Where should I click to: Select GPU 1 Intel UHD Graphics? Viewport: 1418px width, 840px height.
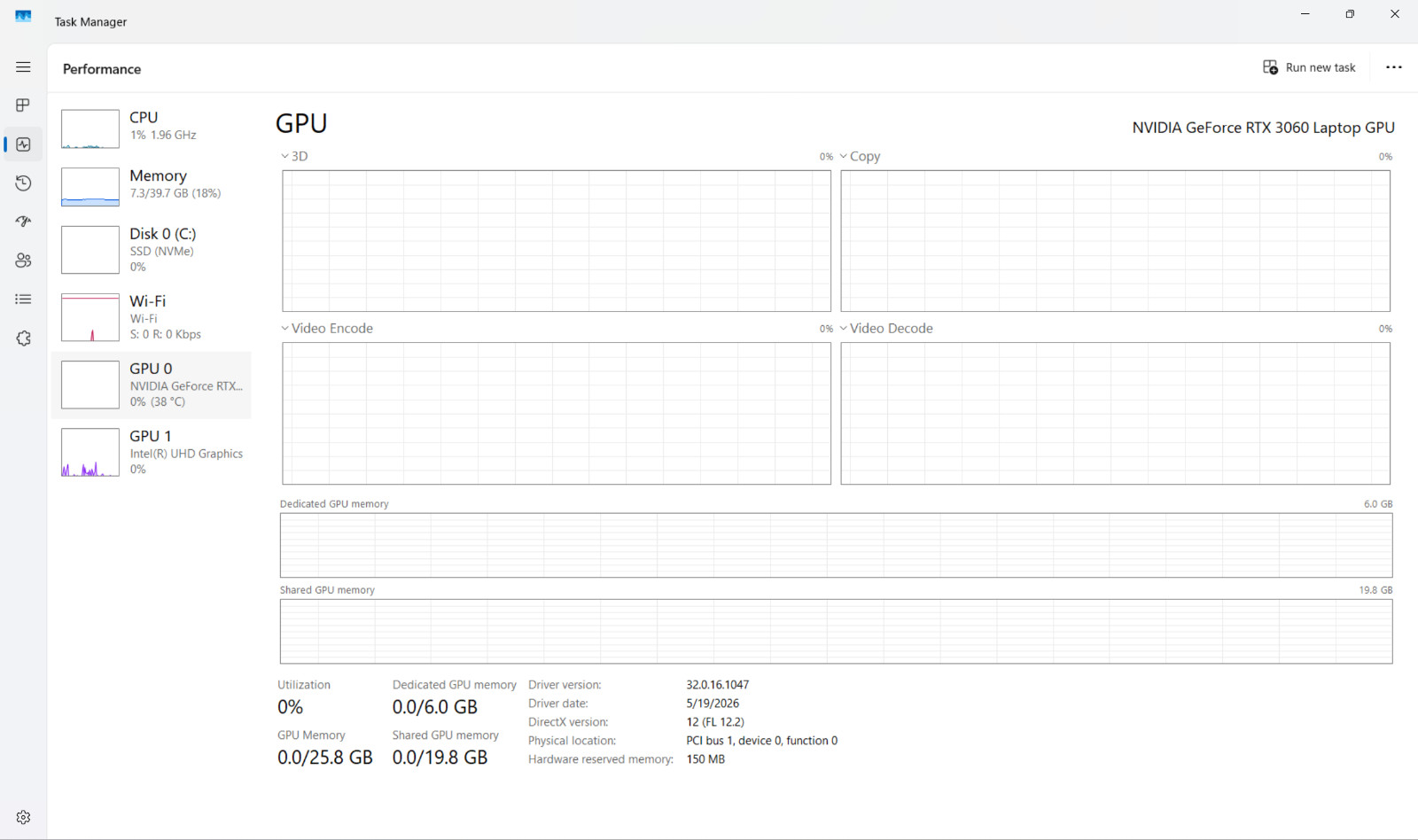(x=152, y=452)
